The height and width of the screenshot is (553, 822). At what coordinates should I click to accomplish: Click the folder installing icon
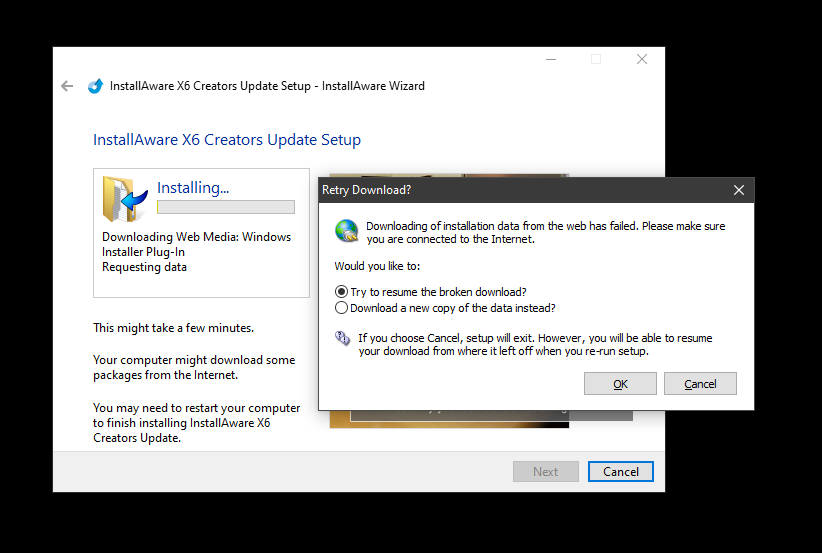pos(125,199)
